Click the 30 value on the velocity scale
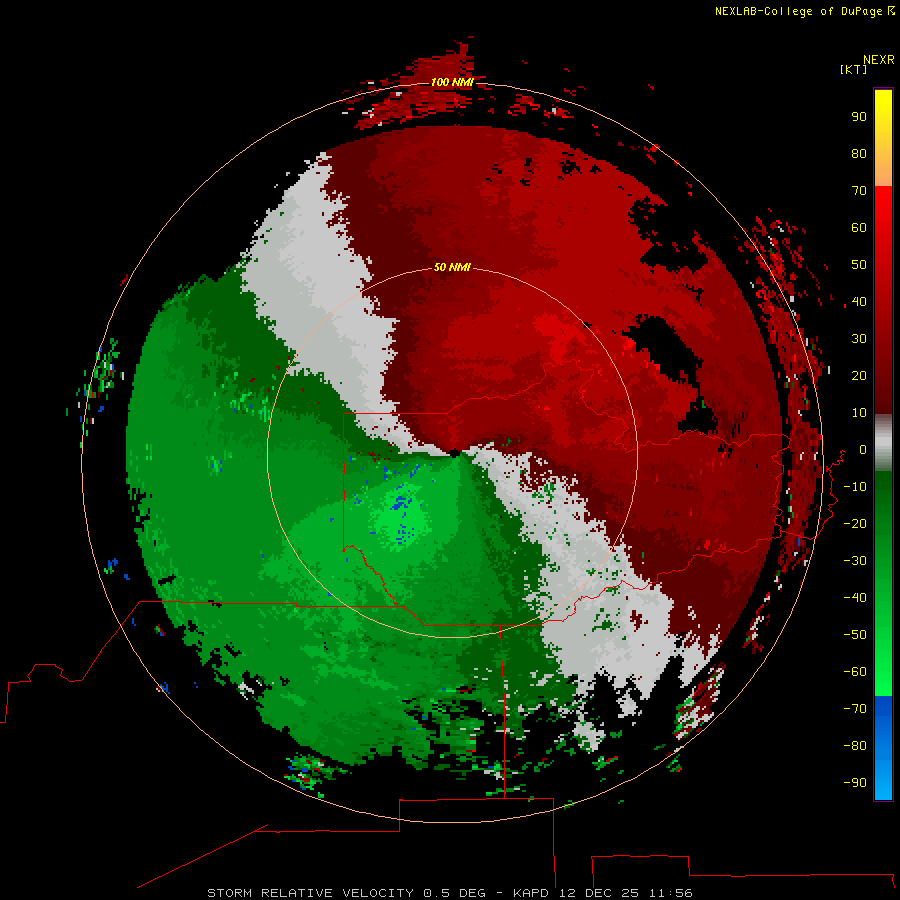Viewport: 900px width, 900px height. pyautogui.click(x=859, y=339)
